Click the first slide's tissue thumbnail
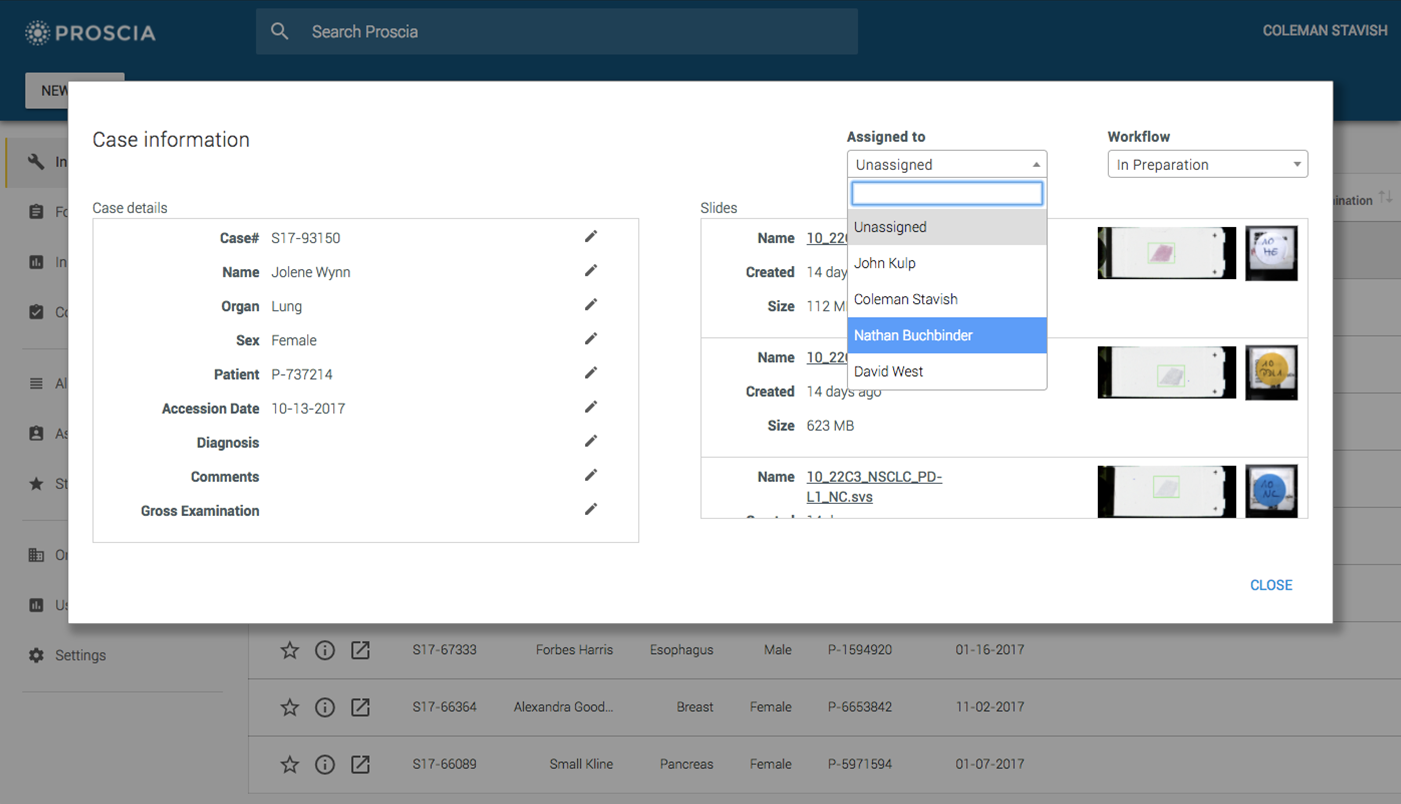Screen dimensions: 1401x804 point(1166,253)
